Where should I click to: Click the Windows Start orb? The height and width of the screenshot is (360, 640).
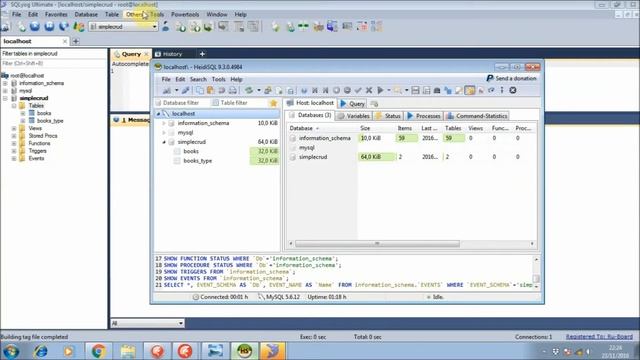[x=11, y=351]
